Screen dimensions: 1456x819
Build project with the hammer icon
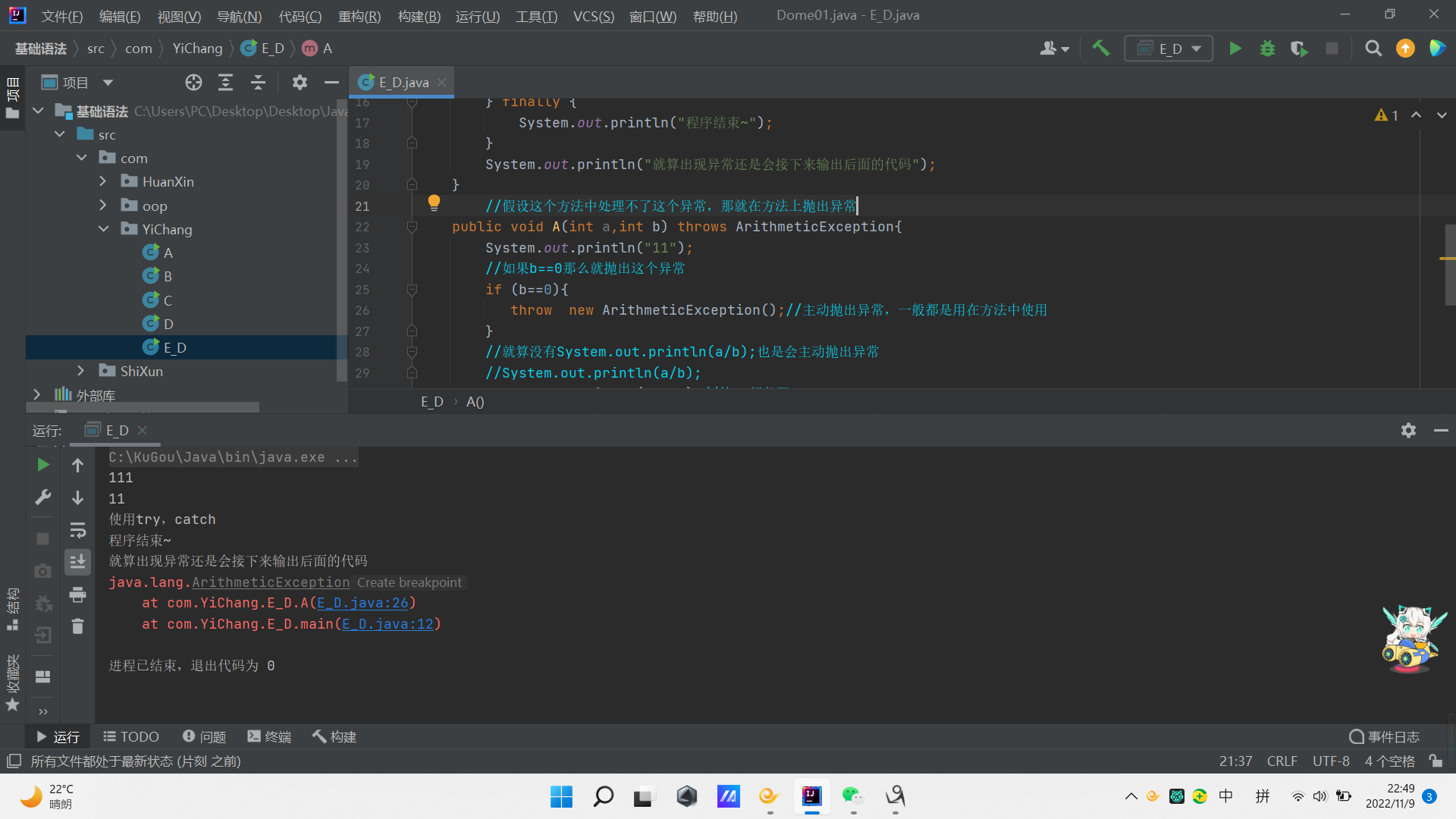[1100, 49]
